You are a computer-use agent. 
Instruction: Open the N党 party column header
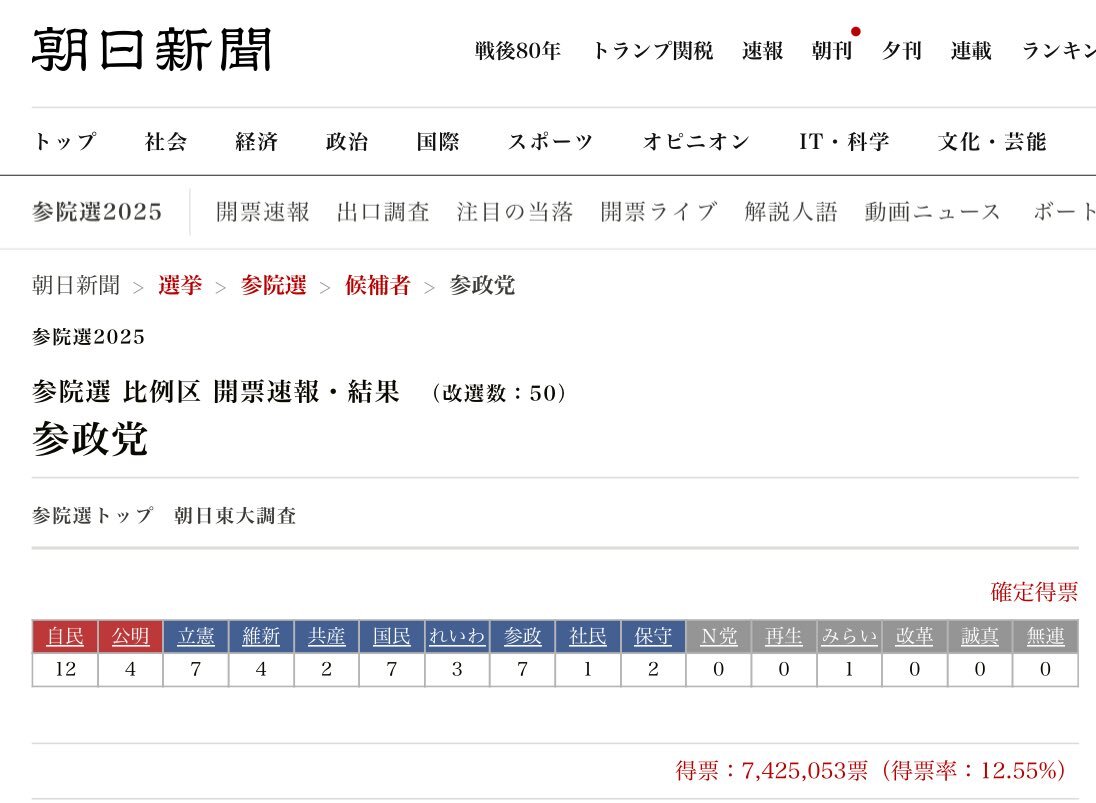coord(719,636)
